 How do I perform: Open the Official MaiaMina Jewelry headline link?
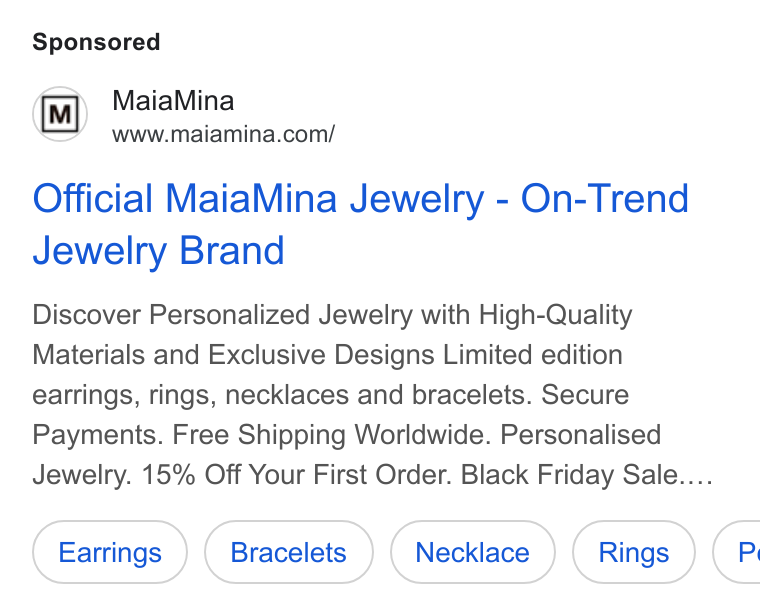point(361,224)
